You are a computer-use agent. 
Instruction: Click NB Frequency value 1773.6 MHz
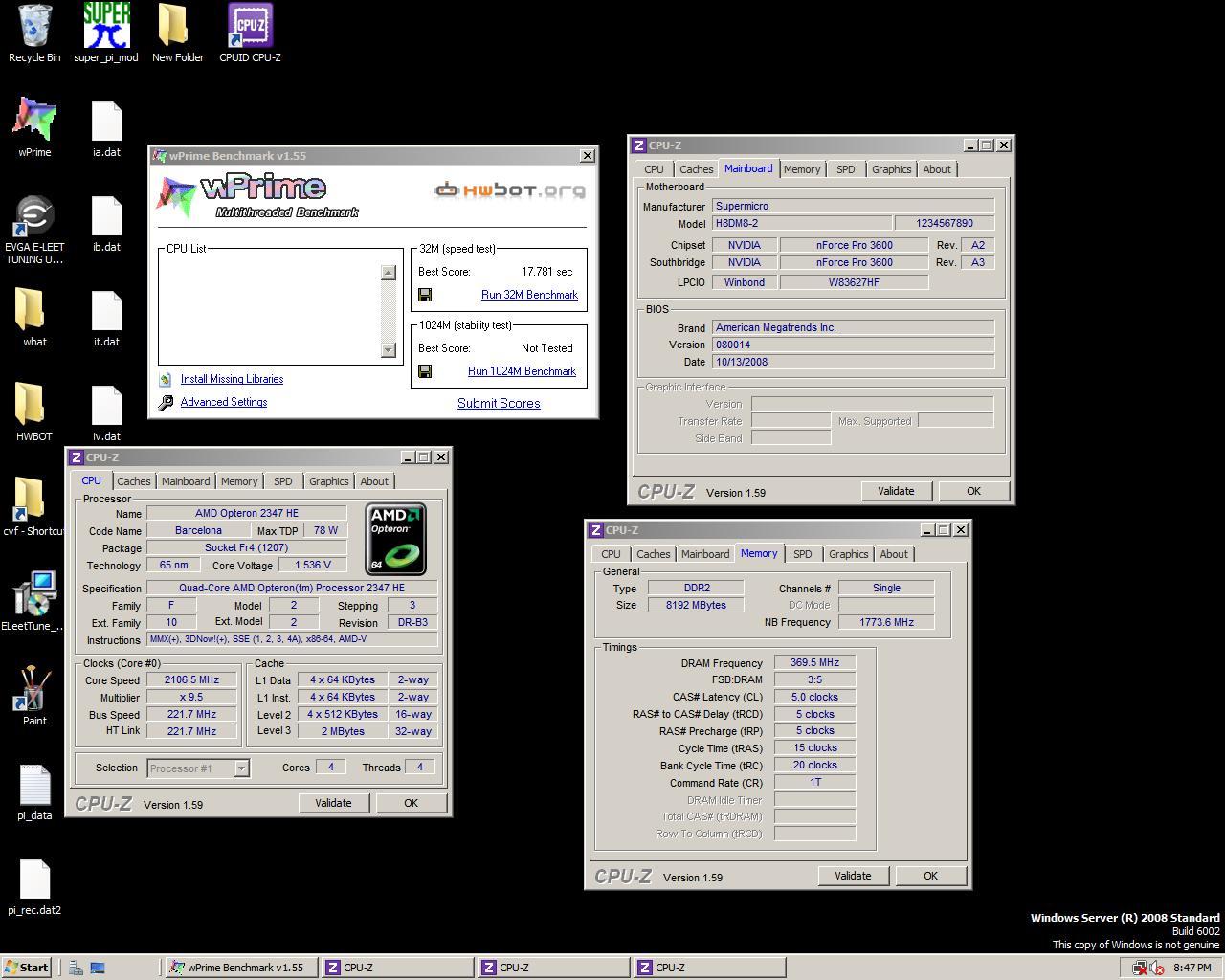tap(886, 622)
